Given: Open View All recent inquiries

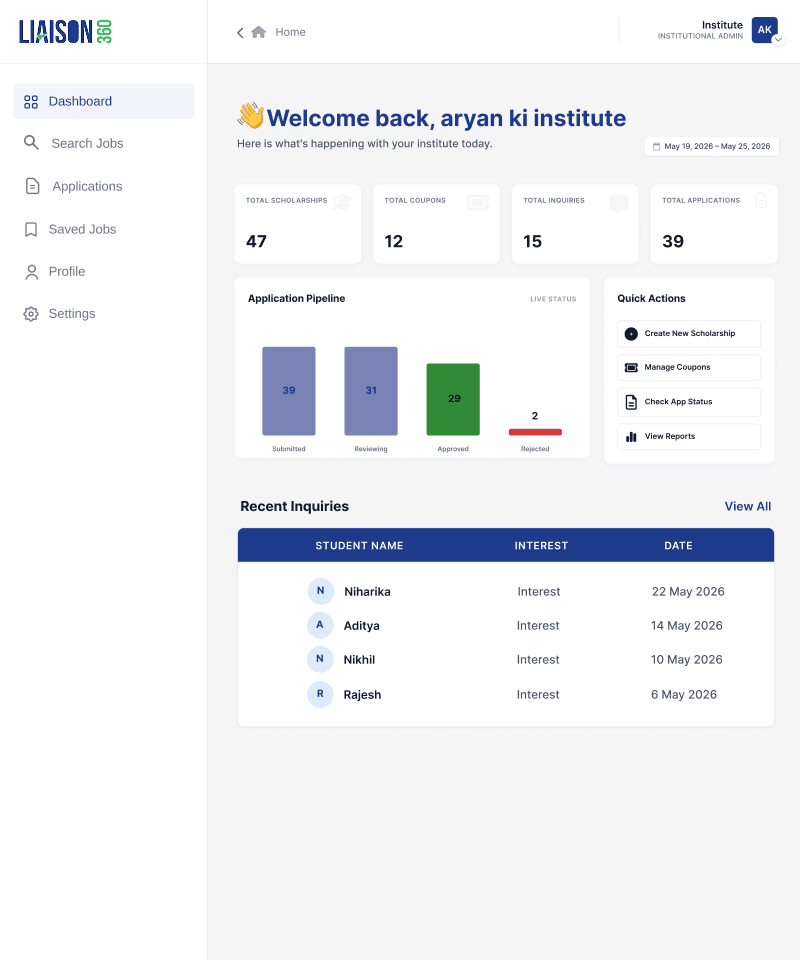Looking at the screenshot, I should click(747, 506).
